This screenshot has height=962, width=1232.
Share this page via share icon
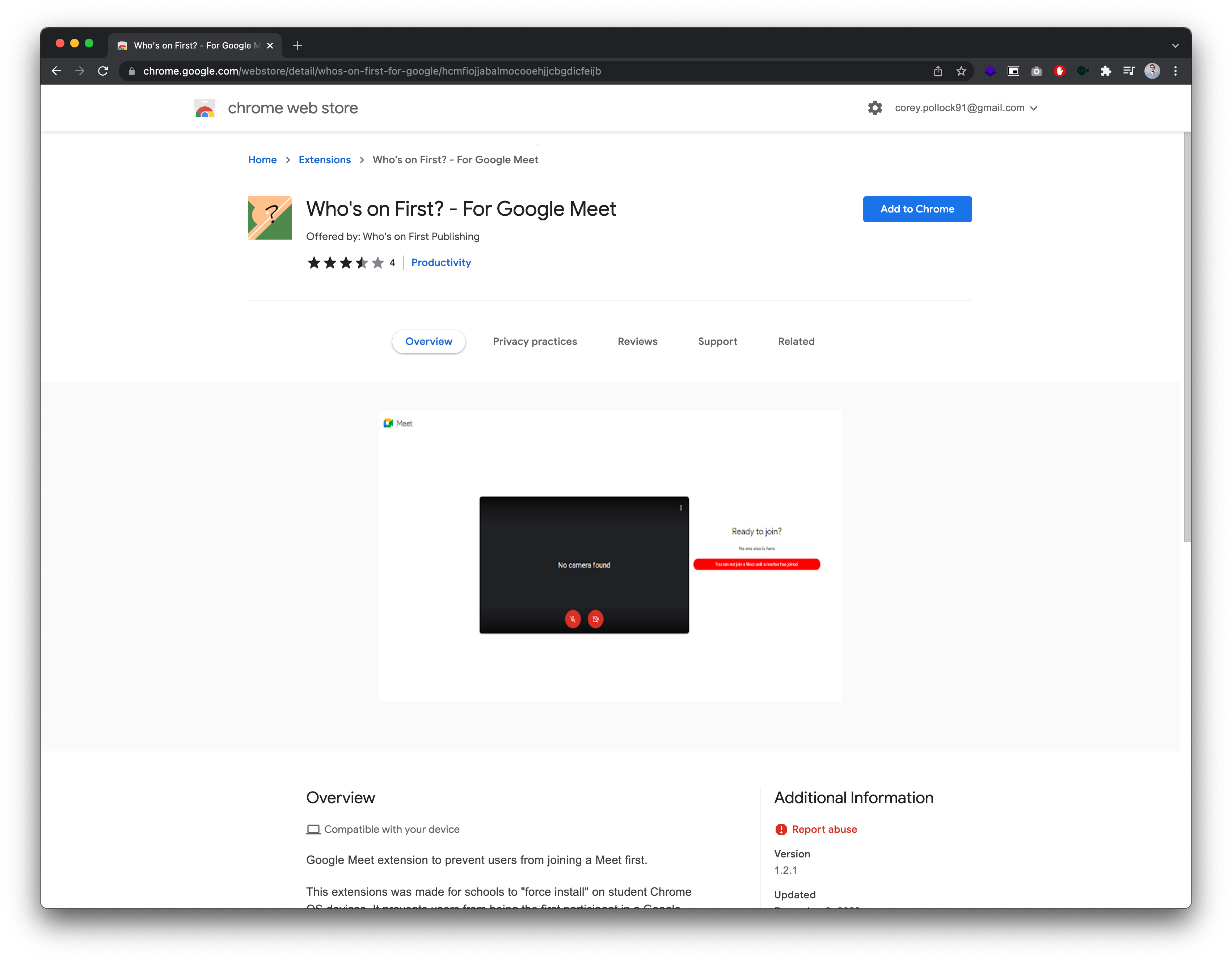pyautogui.click(x=937, y=71)
